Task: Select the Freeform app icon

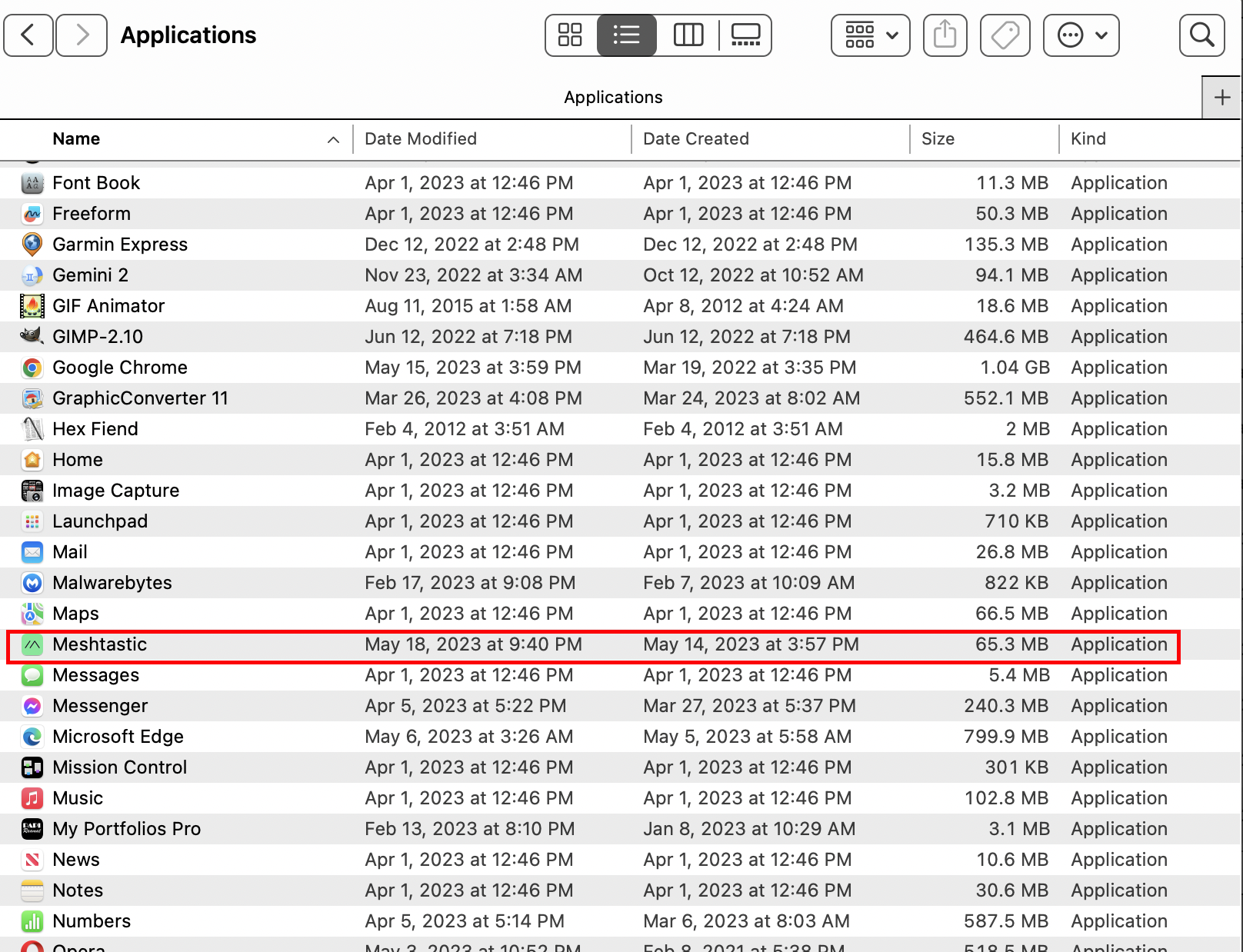Action: [32, 214]
